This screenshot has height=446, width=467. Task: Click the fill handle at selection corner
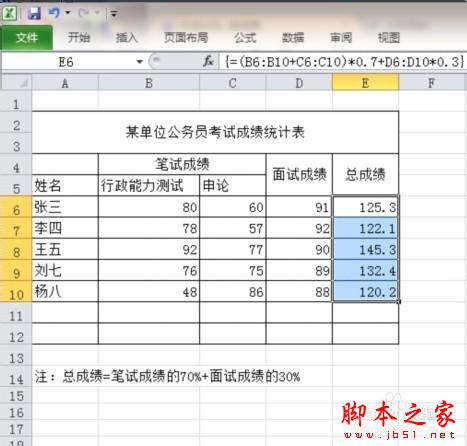click(399, 302)
